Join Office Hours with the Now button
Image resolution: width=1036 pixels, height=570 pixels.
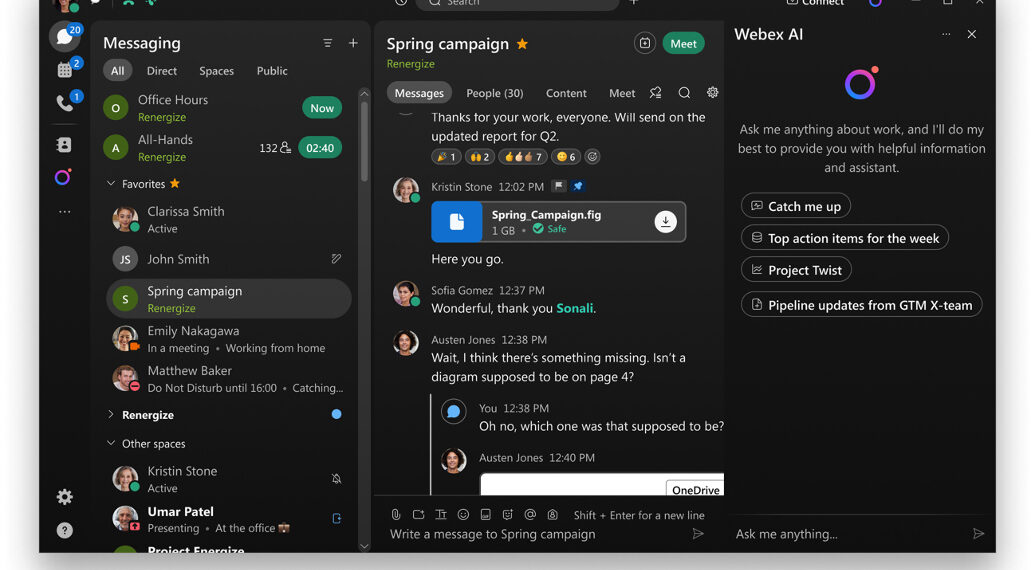(322, 108)
